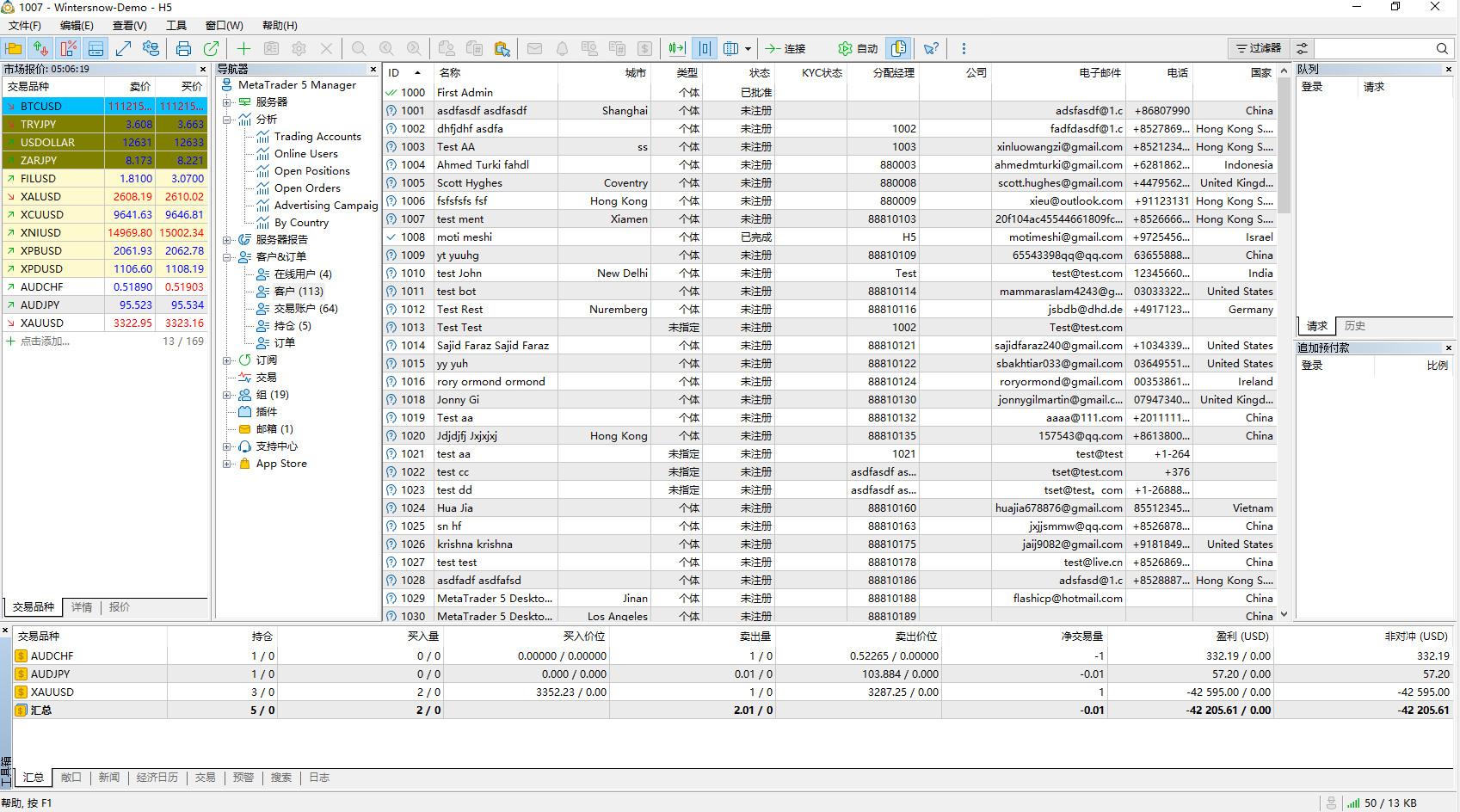This screenshot has height=812, width=1460.
Task: Toggle the exposure summary toolbar icon
Action: pyautogui.click(x=68, y=48)
